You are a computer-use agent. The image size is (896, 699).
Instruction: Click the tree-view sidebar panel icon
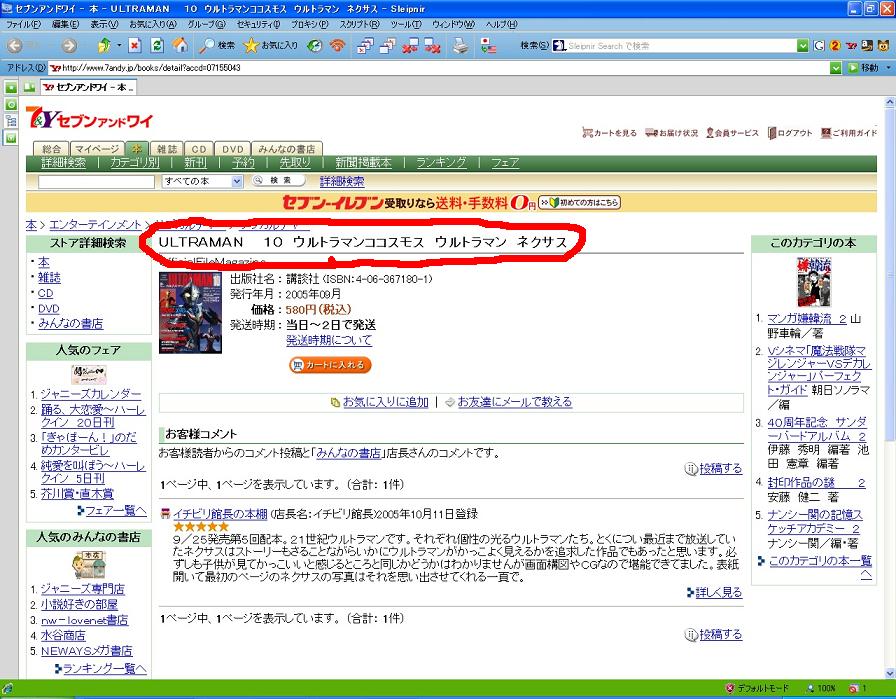11,121
